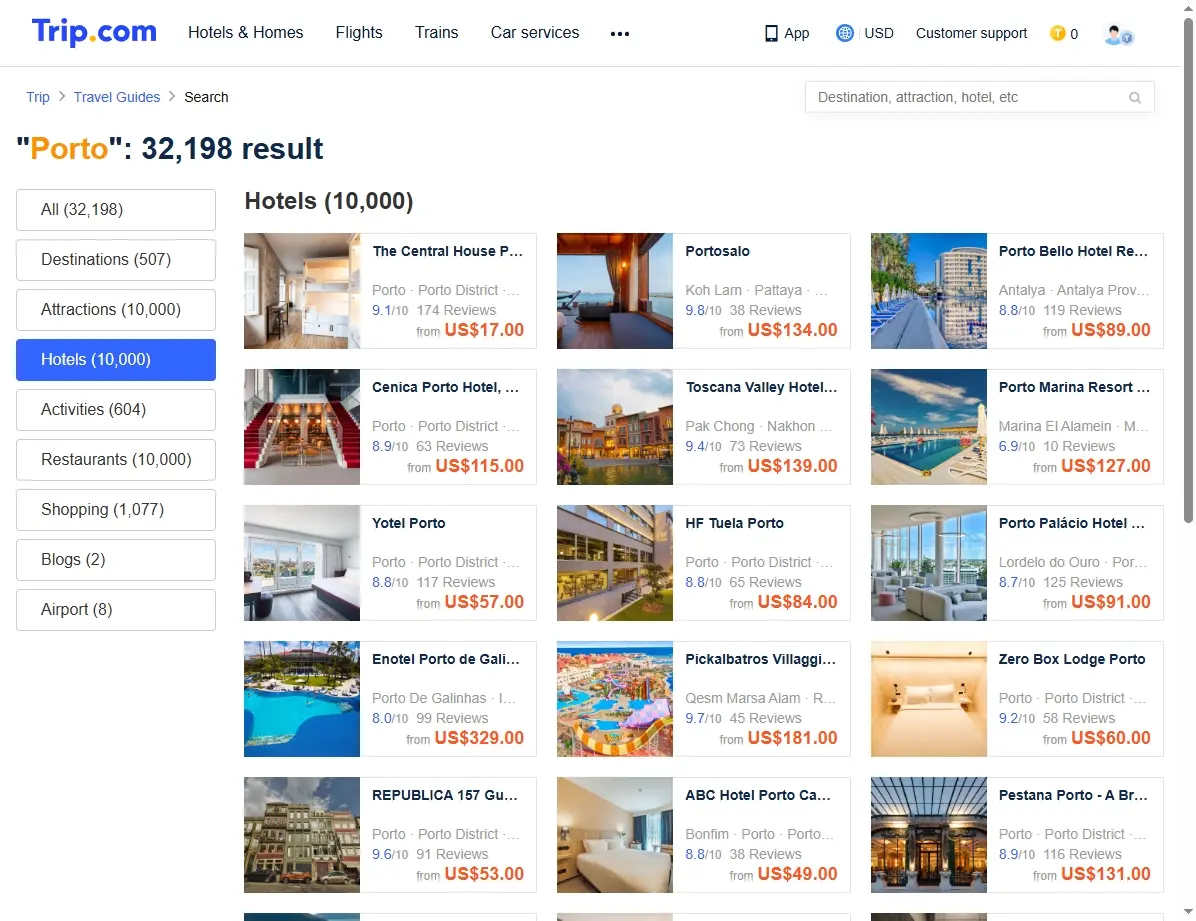Open the USD currency selector
Image resolution: width=1196 pixels, height=921 pixels.
(x=879, y=33)
